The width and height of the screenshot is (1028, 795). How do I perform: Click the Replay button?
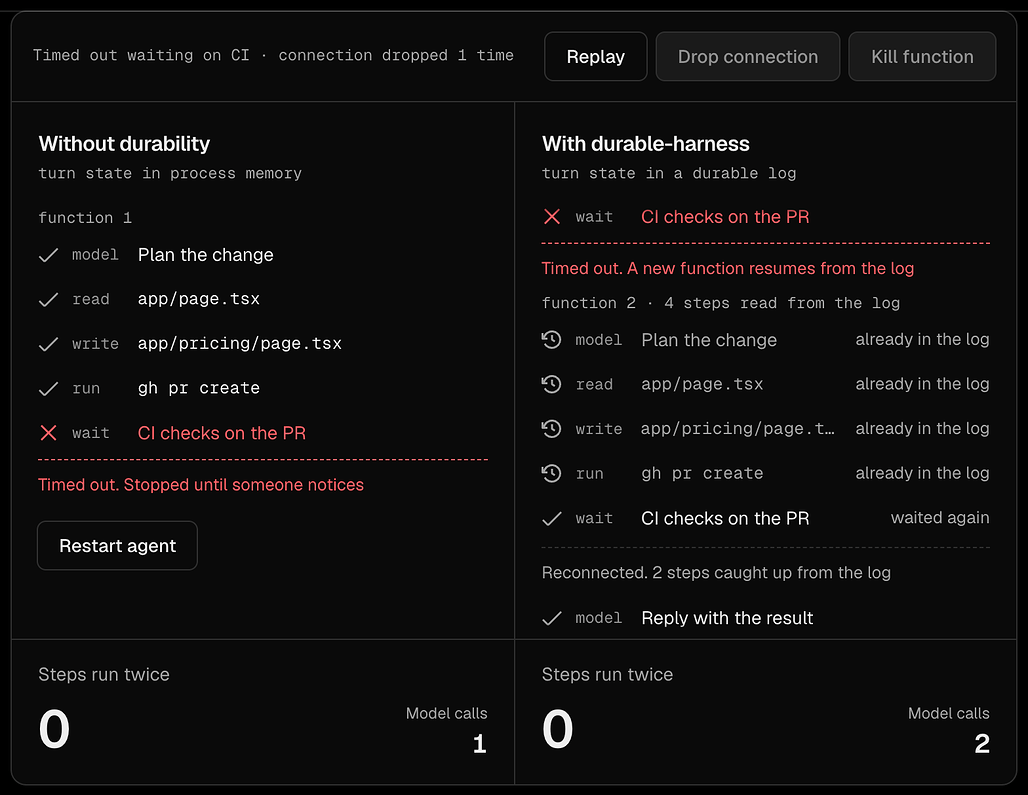(595, 56)
